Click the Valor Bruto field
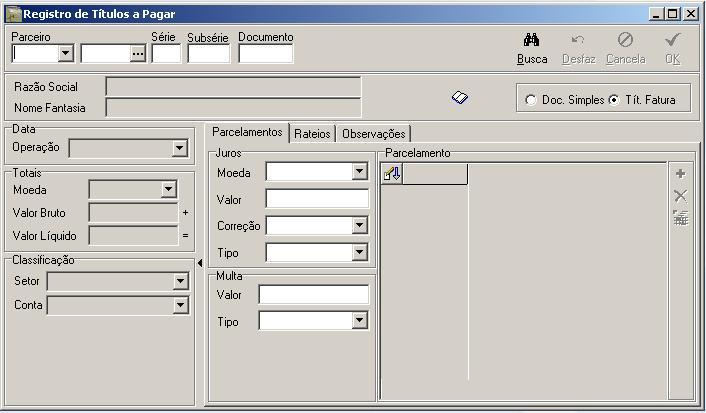Image resolution: width=706 pixels, height=413 pixels. click(x=134, y=213)
